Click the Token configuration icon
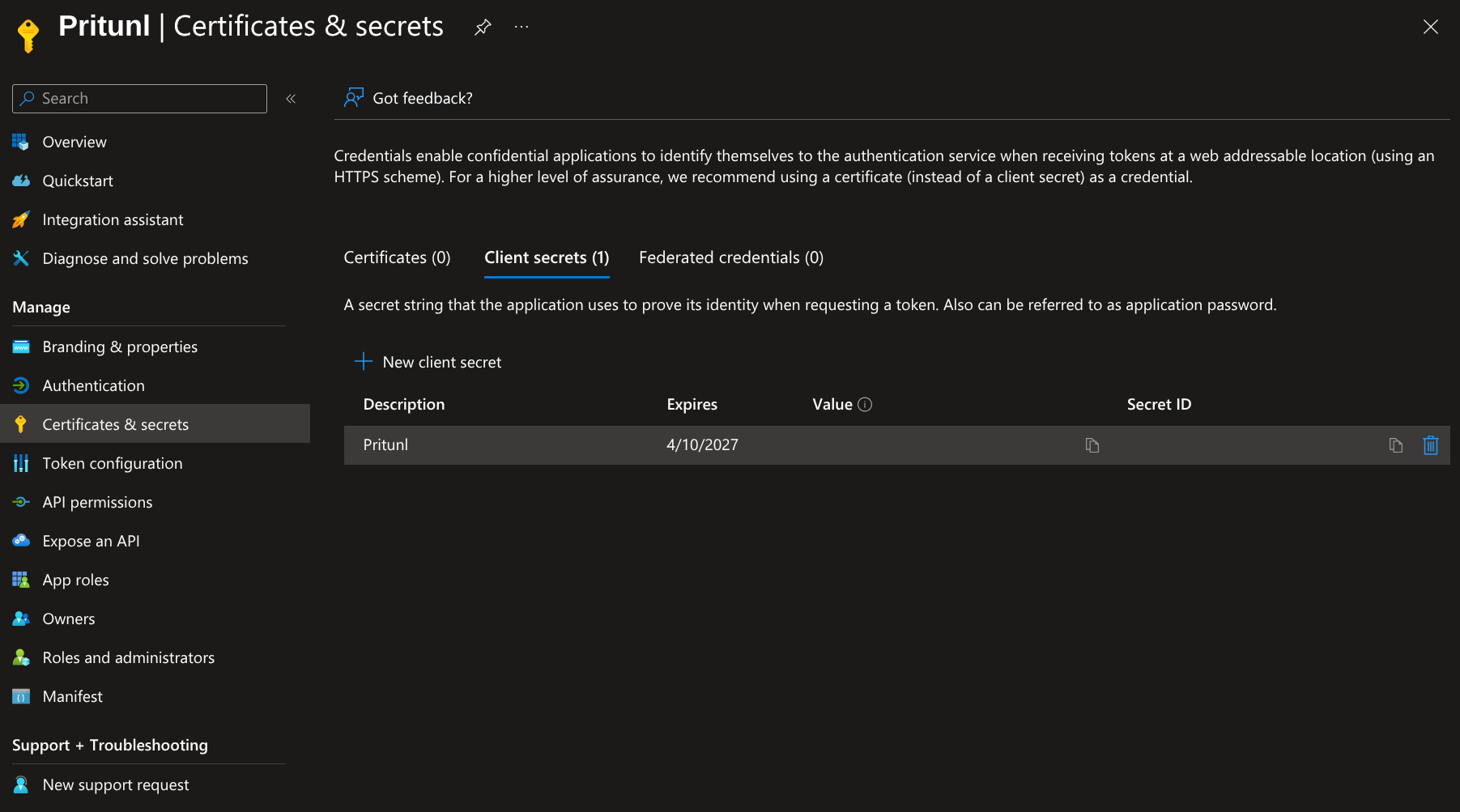 (21, 464)
